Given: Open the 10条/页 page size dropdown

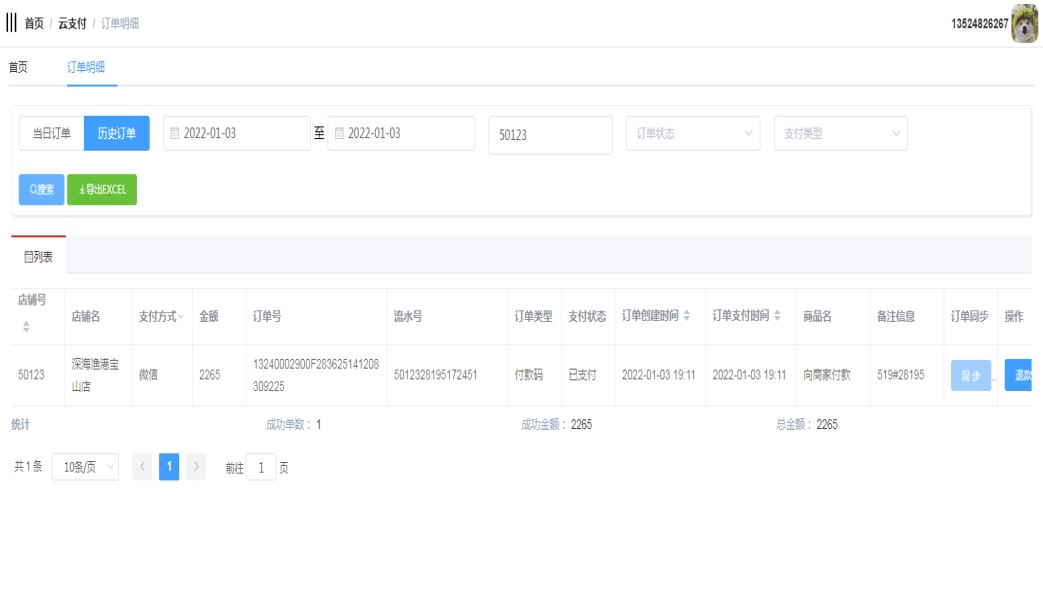Looking at the screenshot, I should tap(84, 467).
